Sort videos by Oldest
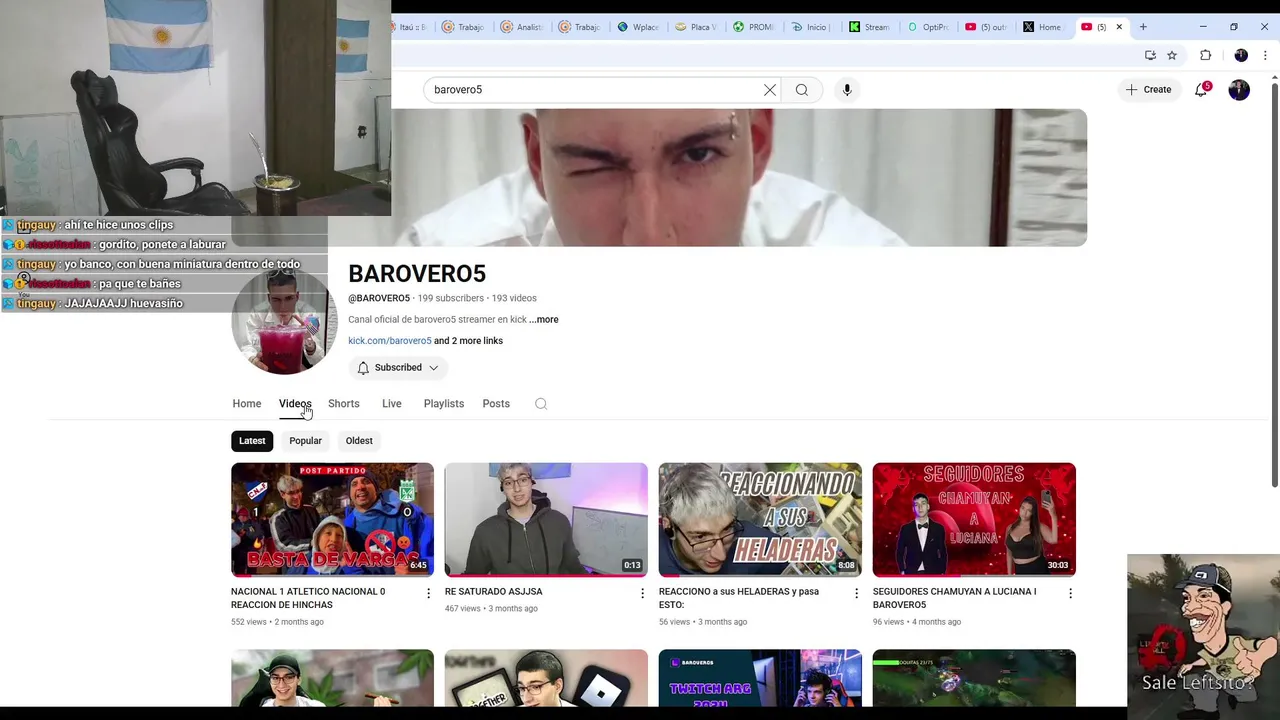The image size is (1280, 720). coord(359,441)
